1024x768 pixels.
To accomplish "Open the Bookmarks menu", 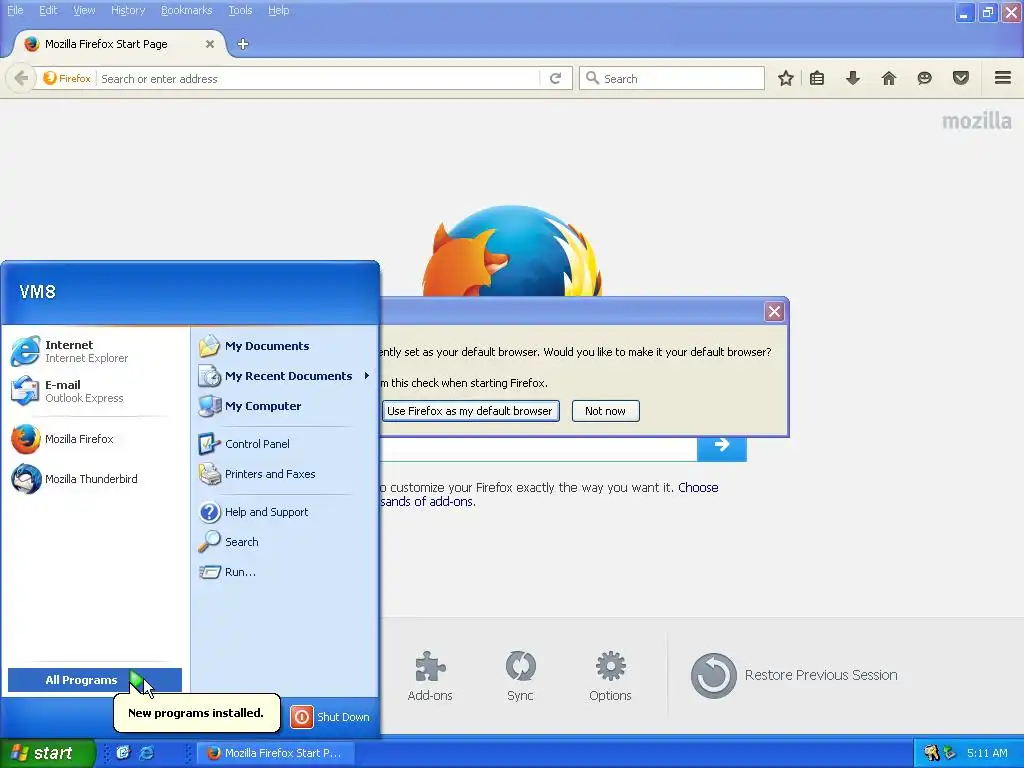I will pyautogui.click(x=186, y=10).
